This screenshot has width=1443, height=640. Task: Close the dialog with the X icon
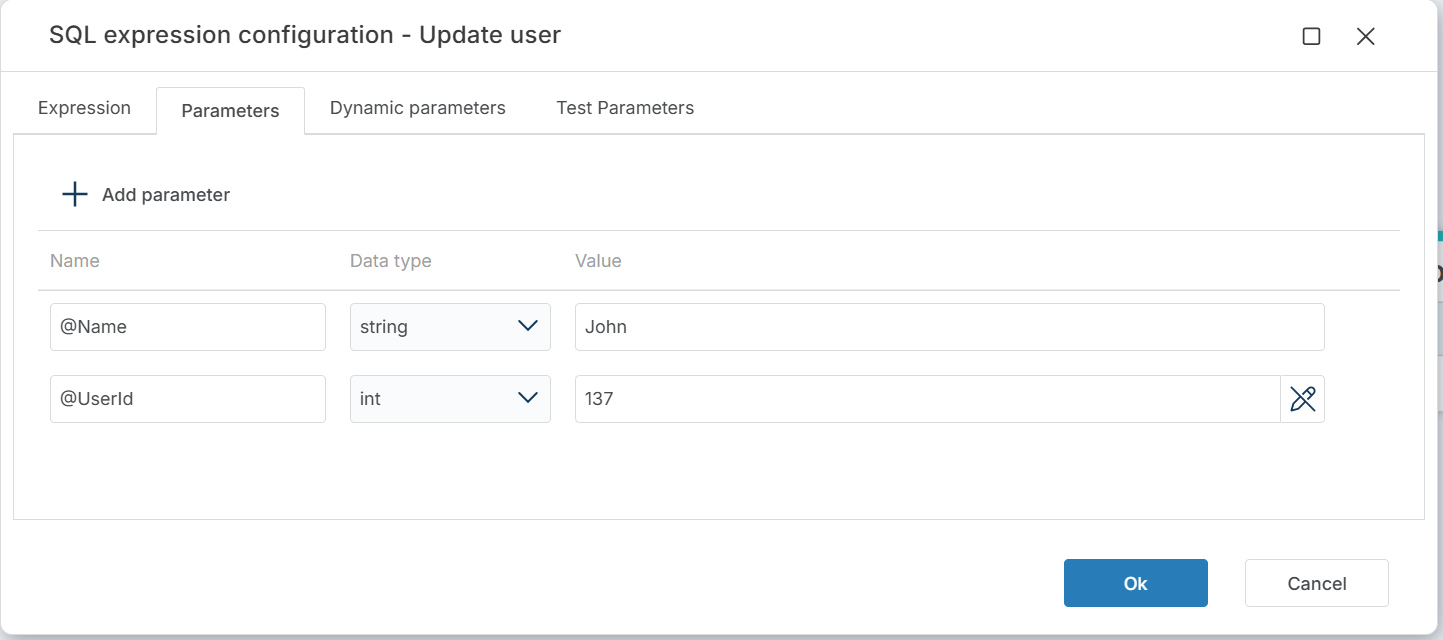pyautogui.click(x=1365, y=37)
